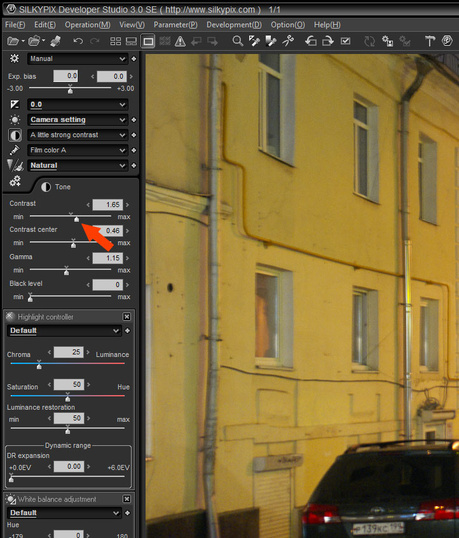Click the open folder toolbar icon
Image resolution: width=459 pixels, height=538 pixels.
(x=34, y=42)
